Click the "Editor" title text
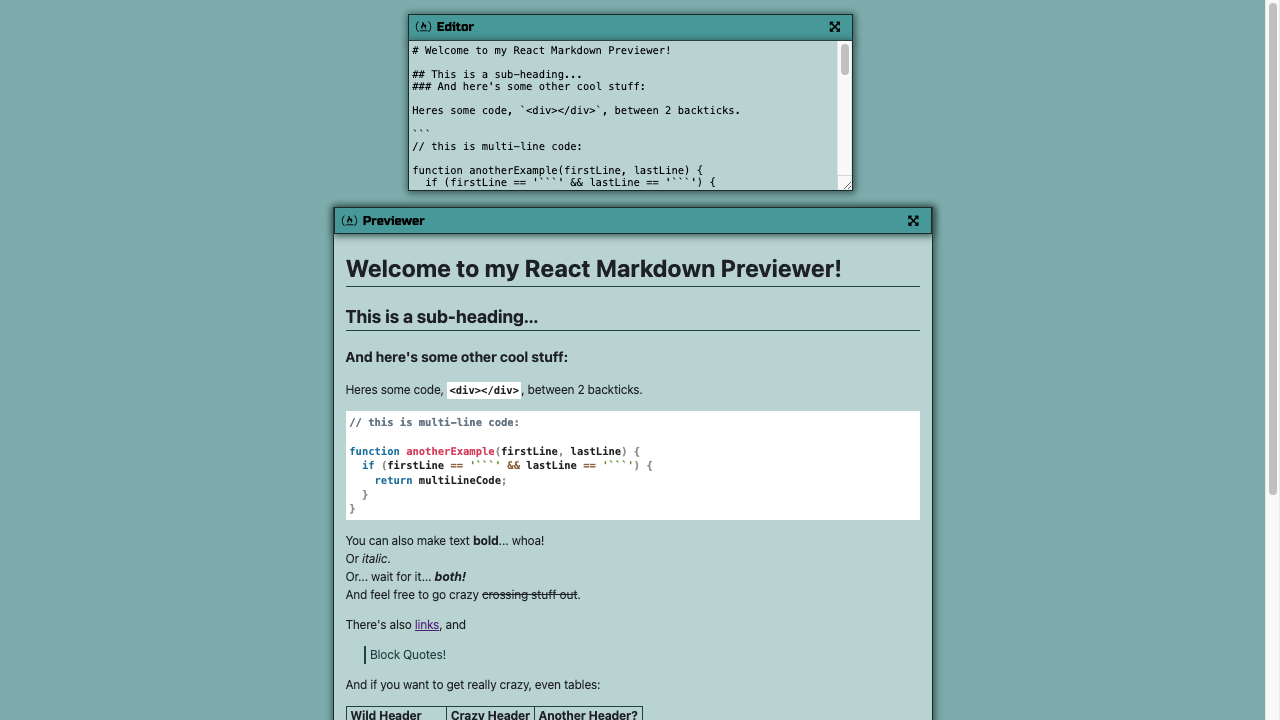The image size is (1280, 720). click(x=455, y=27)
